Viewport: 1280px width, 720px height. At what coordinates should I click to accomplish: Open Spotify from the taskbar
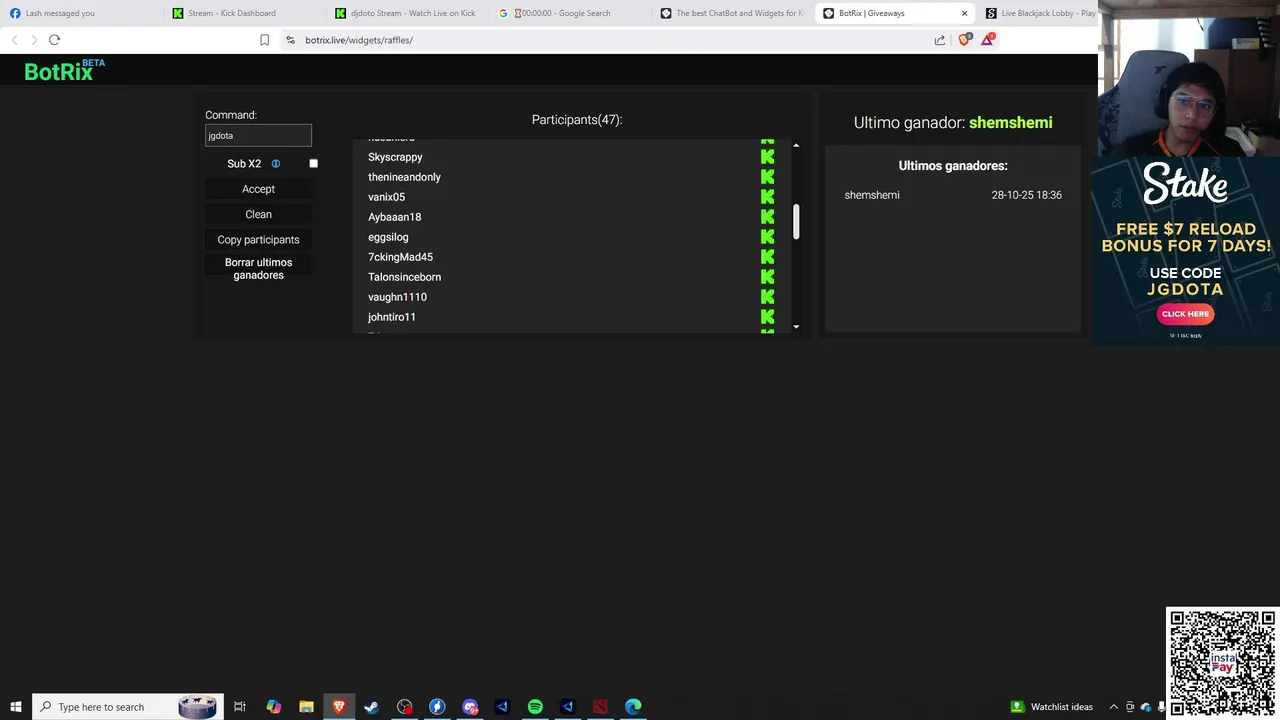tap(535, 707)
